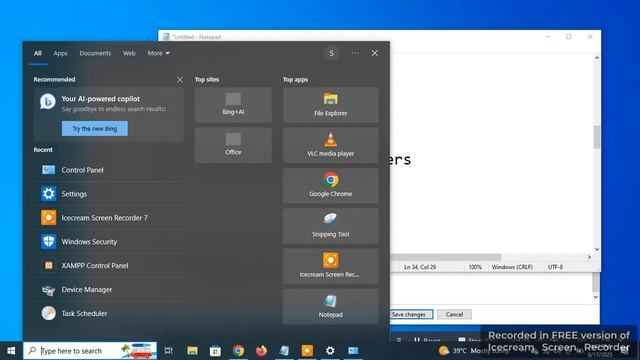Open Settings from the Recent list
640x360 pixels.
coord(108,193)
